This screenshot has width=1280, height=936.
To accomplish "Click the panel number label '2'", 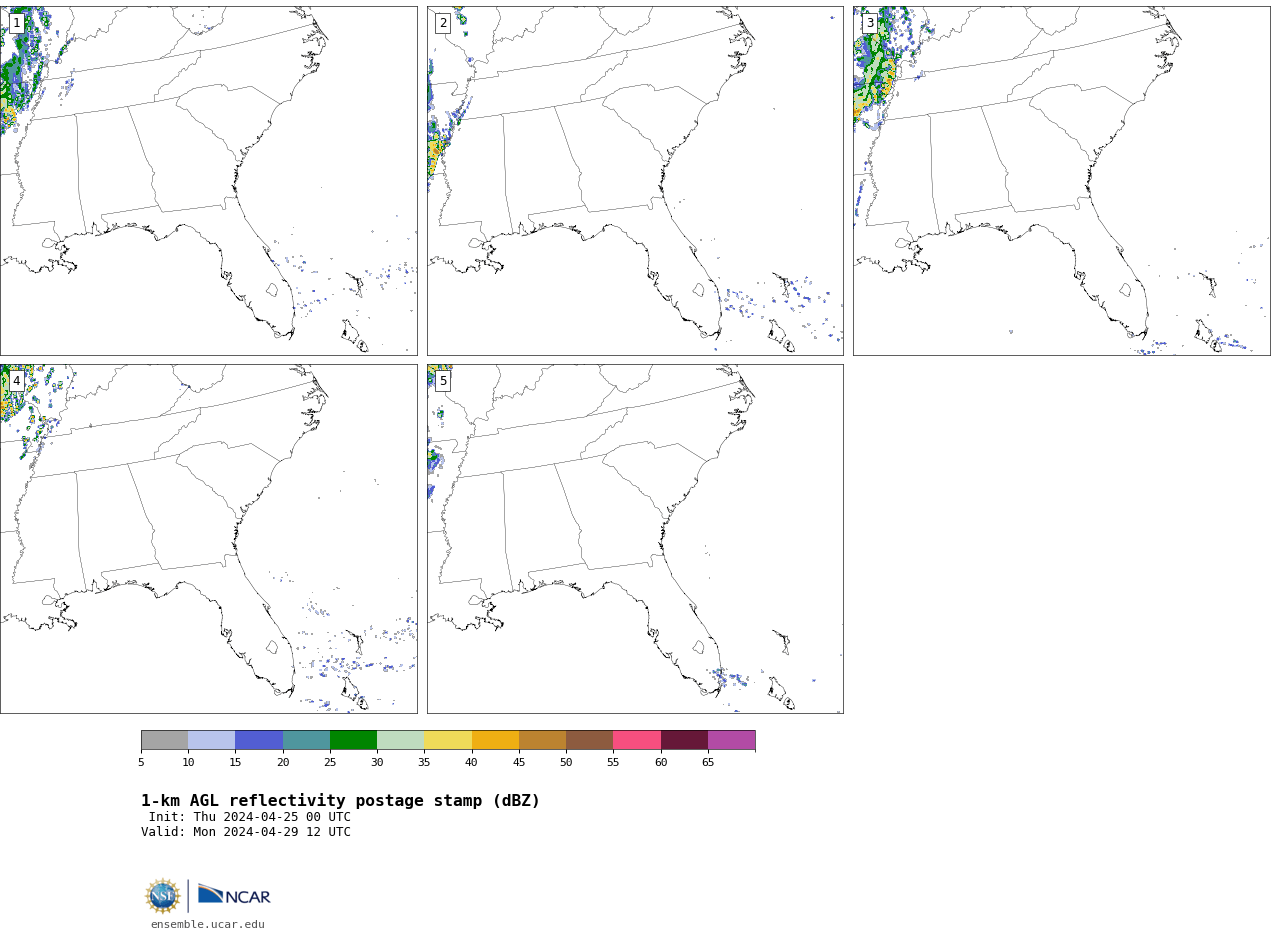I will coord(443,23).
